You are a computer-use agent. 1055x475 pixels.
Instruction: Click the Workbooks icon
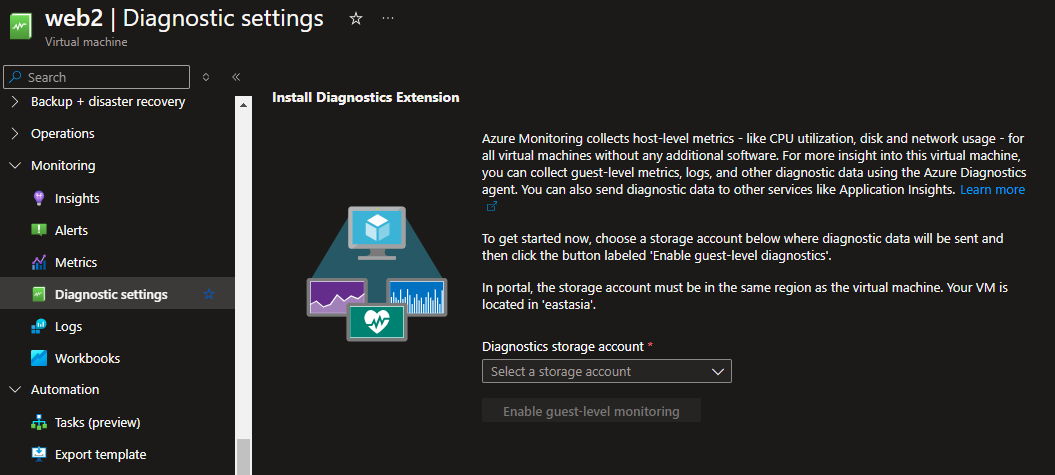[39, 358]
